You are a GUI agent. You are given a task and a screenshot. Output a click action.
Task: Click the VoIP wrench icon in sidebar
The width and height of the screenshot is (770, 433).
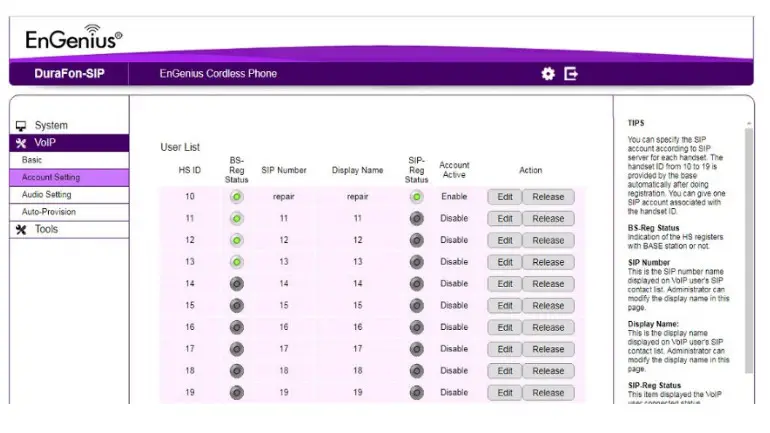(x=21, y=143)
